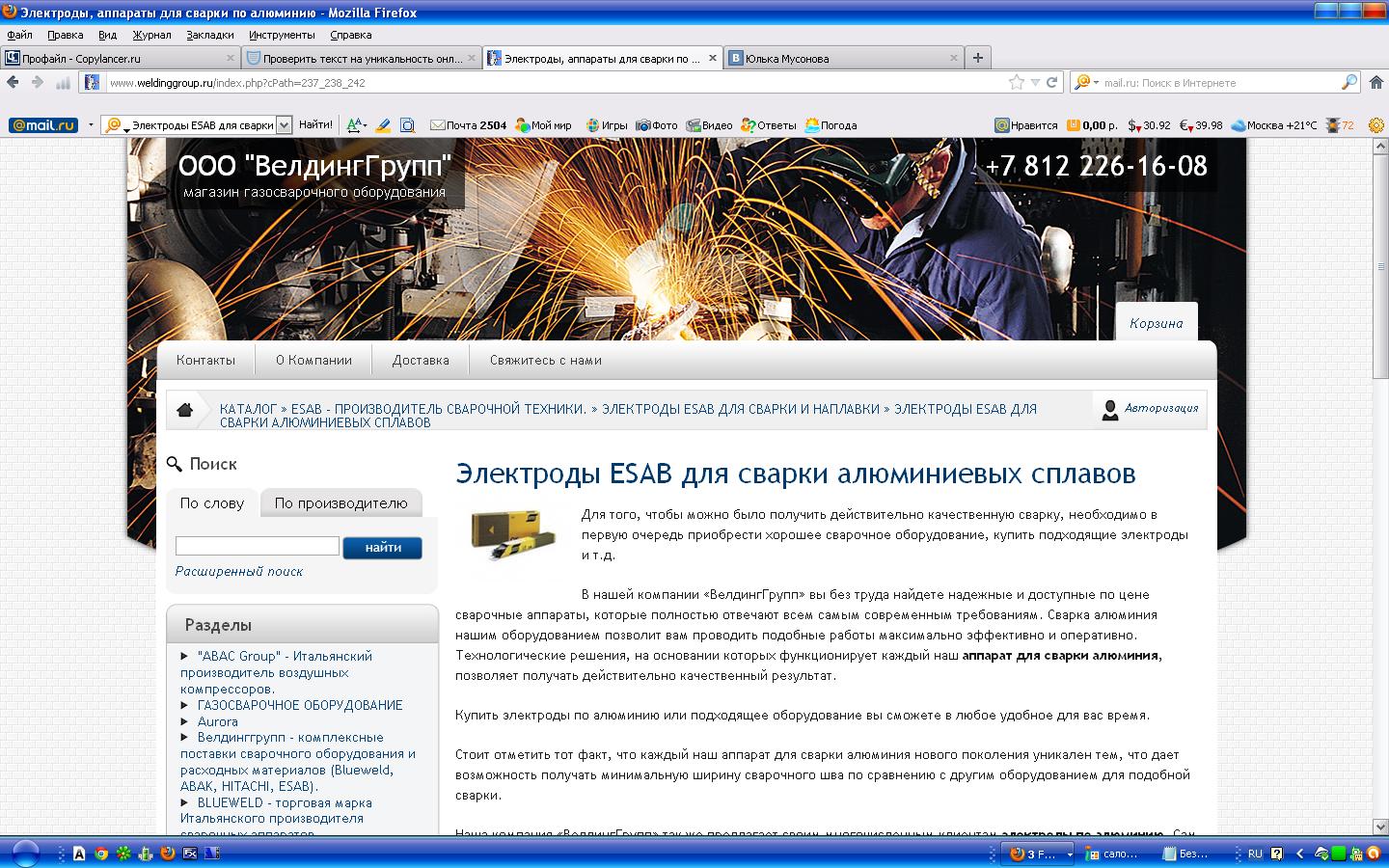Click the КАТАЛОГ breadcrumb link

[x=249, y=409]
